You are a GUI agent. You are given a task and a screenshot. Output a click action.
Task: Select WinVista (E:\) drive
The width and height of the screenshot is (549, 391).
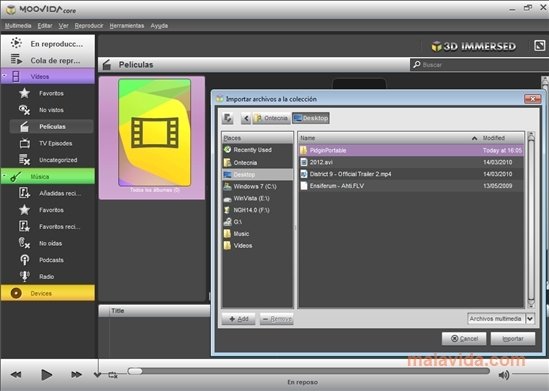coord(257,198)
